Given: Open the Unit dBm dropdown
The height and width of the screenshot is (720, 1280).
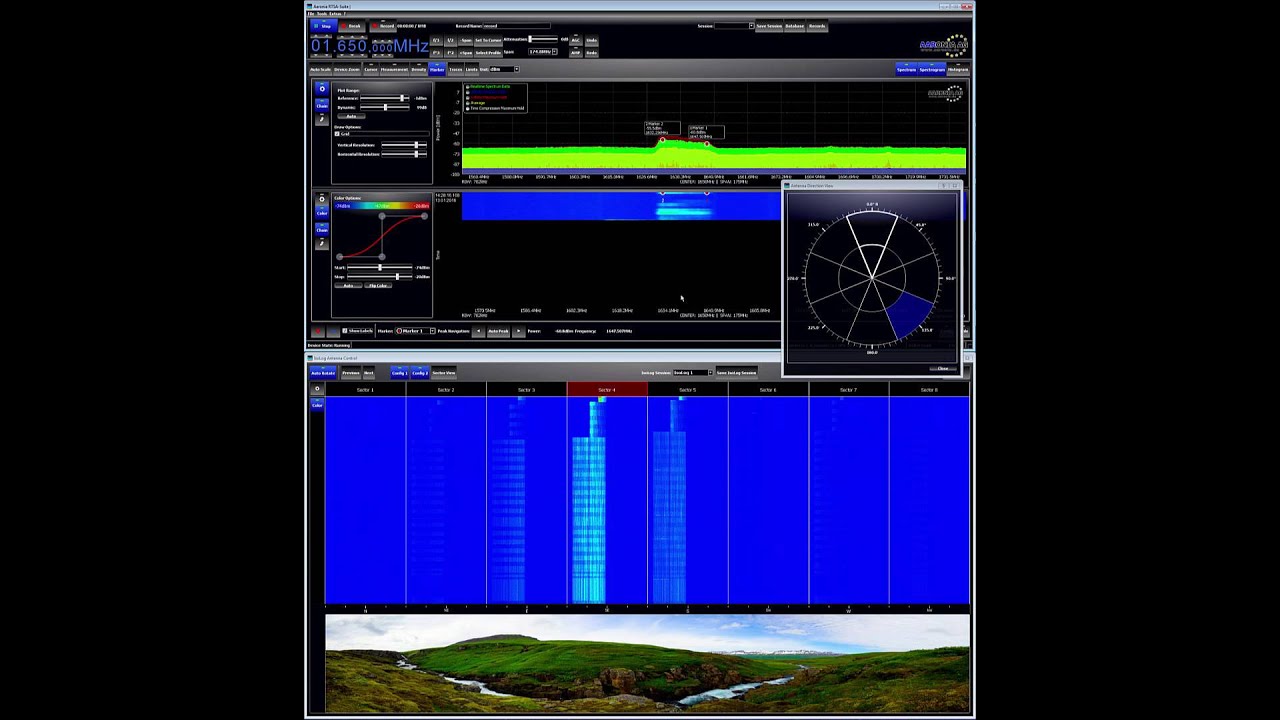Looking at the screenshot, I should [x=517, y=69].
